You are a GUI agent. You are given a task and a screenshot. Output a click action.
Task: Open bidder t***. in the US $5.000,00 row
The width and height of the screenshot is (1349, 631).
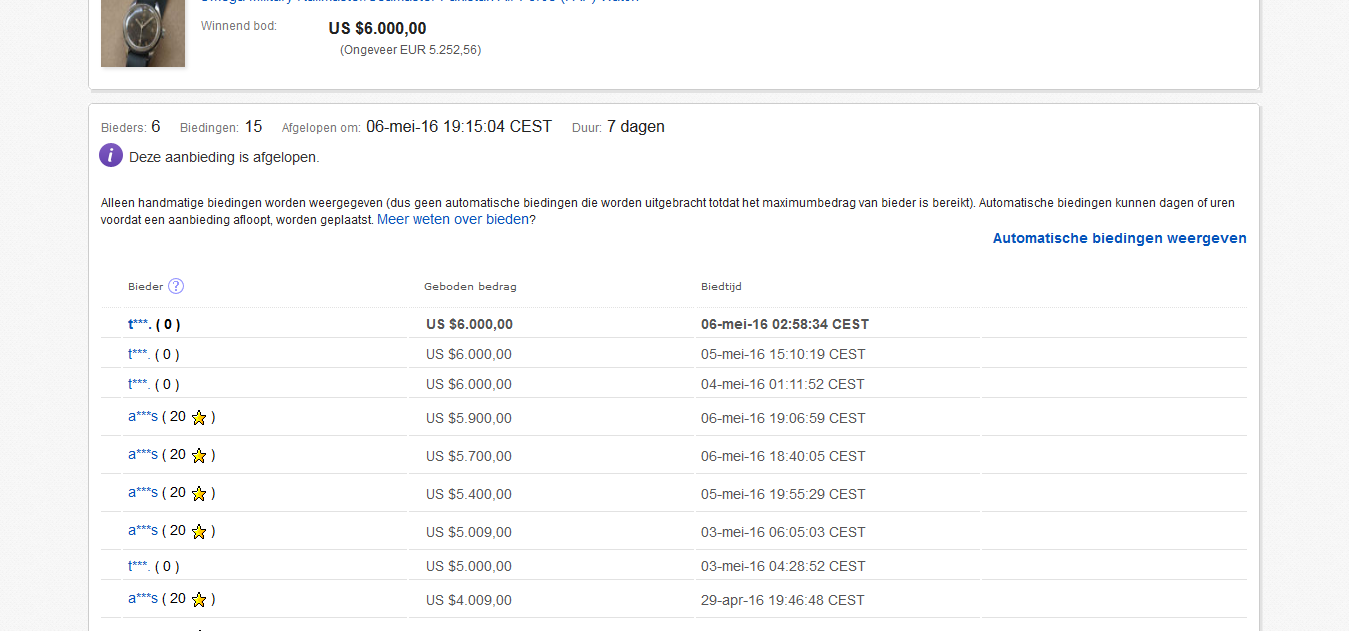139,566
